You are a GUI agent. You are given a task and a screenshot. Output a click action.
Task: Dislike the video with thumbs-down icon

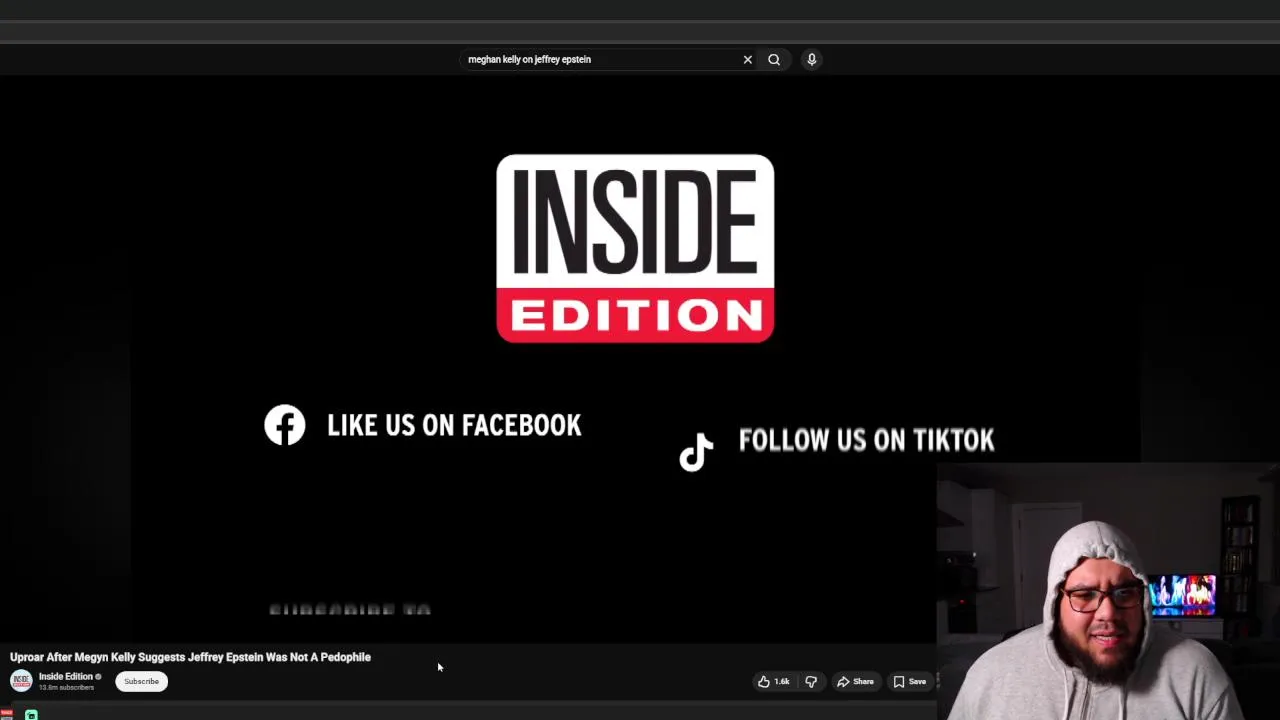pos(811,681)
